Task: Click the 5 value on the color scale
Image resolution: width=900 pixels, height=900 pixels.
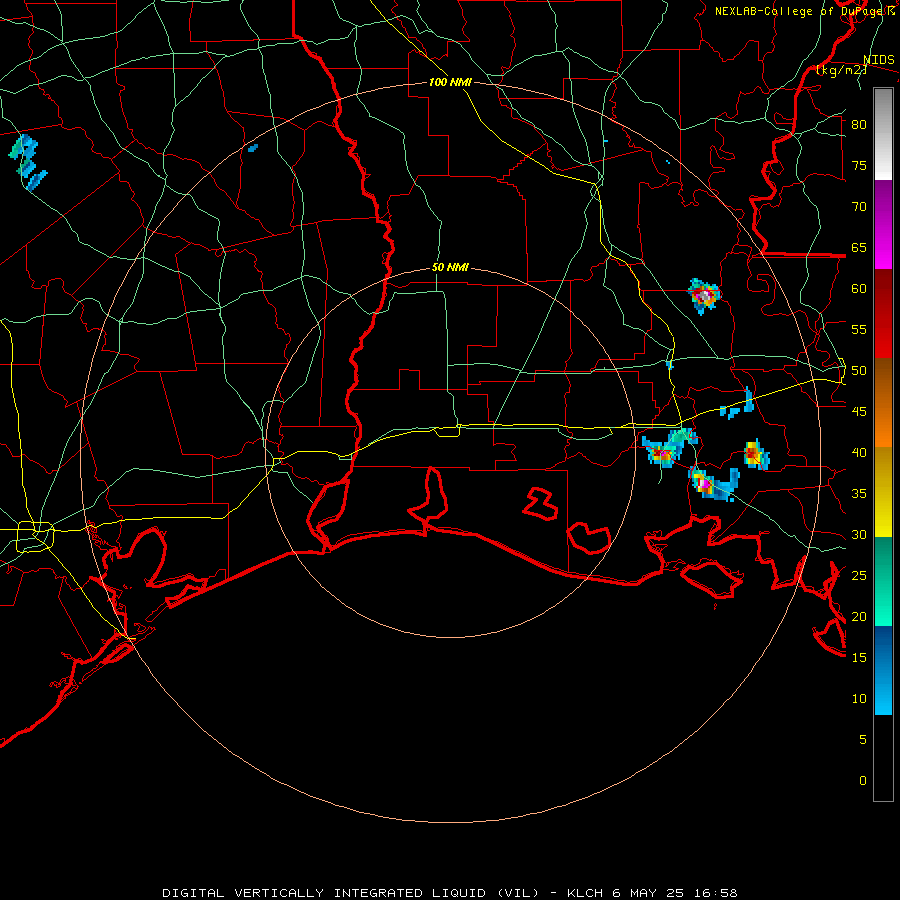Action: click(x=863, y=740)
